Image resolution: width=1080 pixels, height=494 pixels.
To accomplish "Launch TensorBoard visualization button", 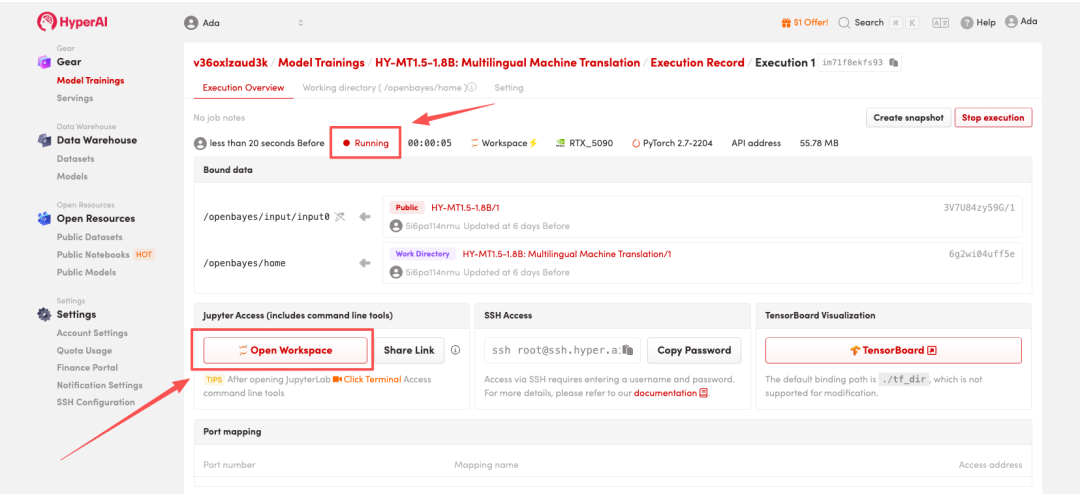I will point(893,350).
